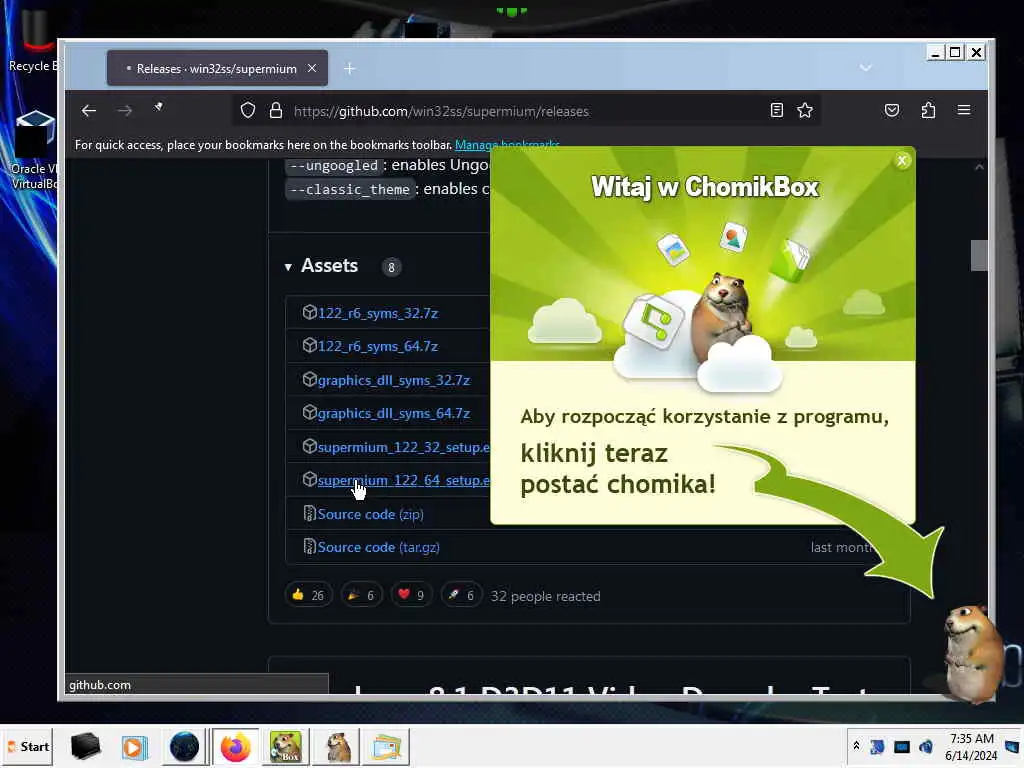Open a new tab with plus button
Viewport: 1024px width, 768px height.
349,69
